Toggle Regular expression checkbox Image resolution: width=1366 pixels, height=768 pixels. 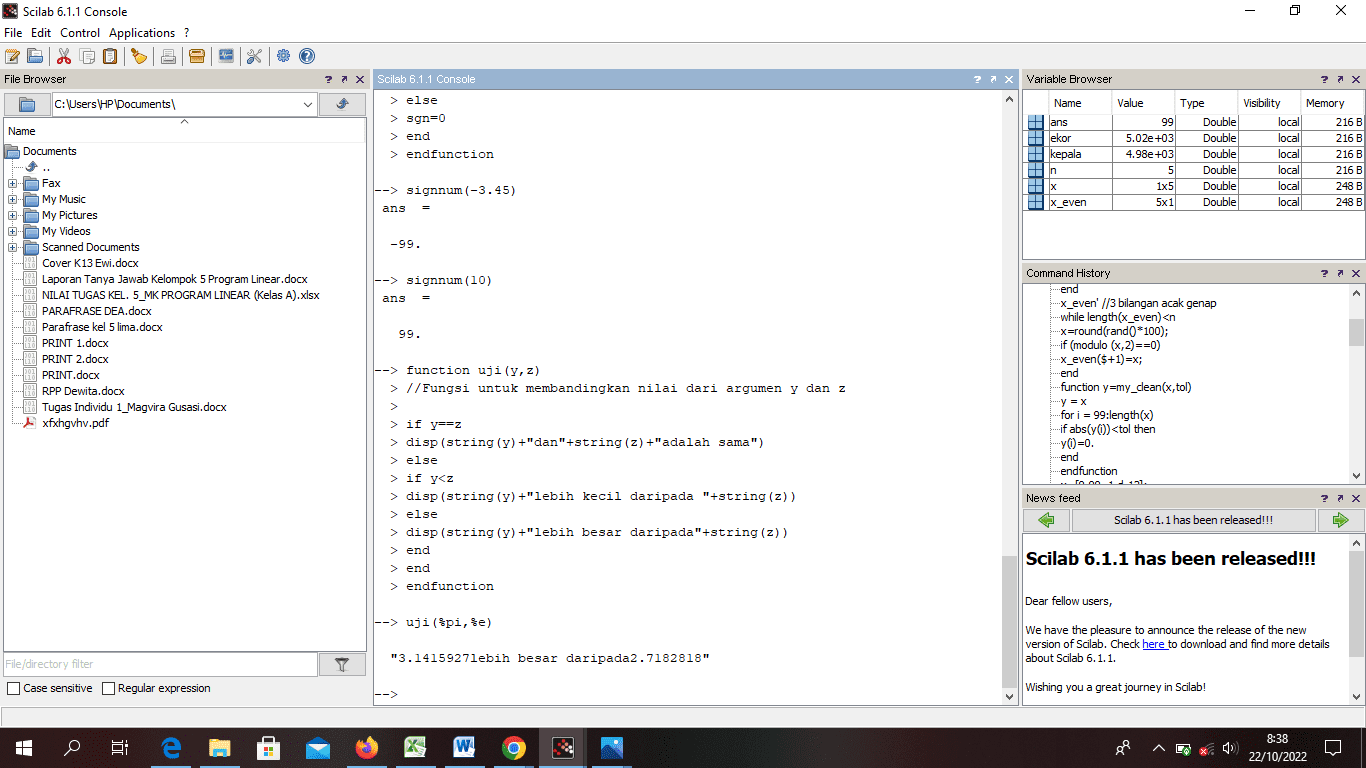[x=109, y=688]
